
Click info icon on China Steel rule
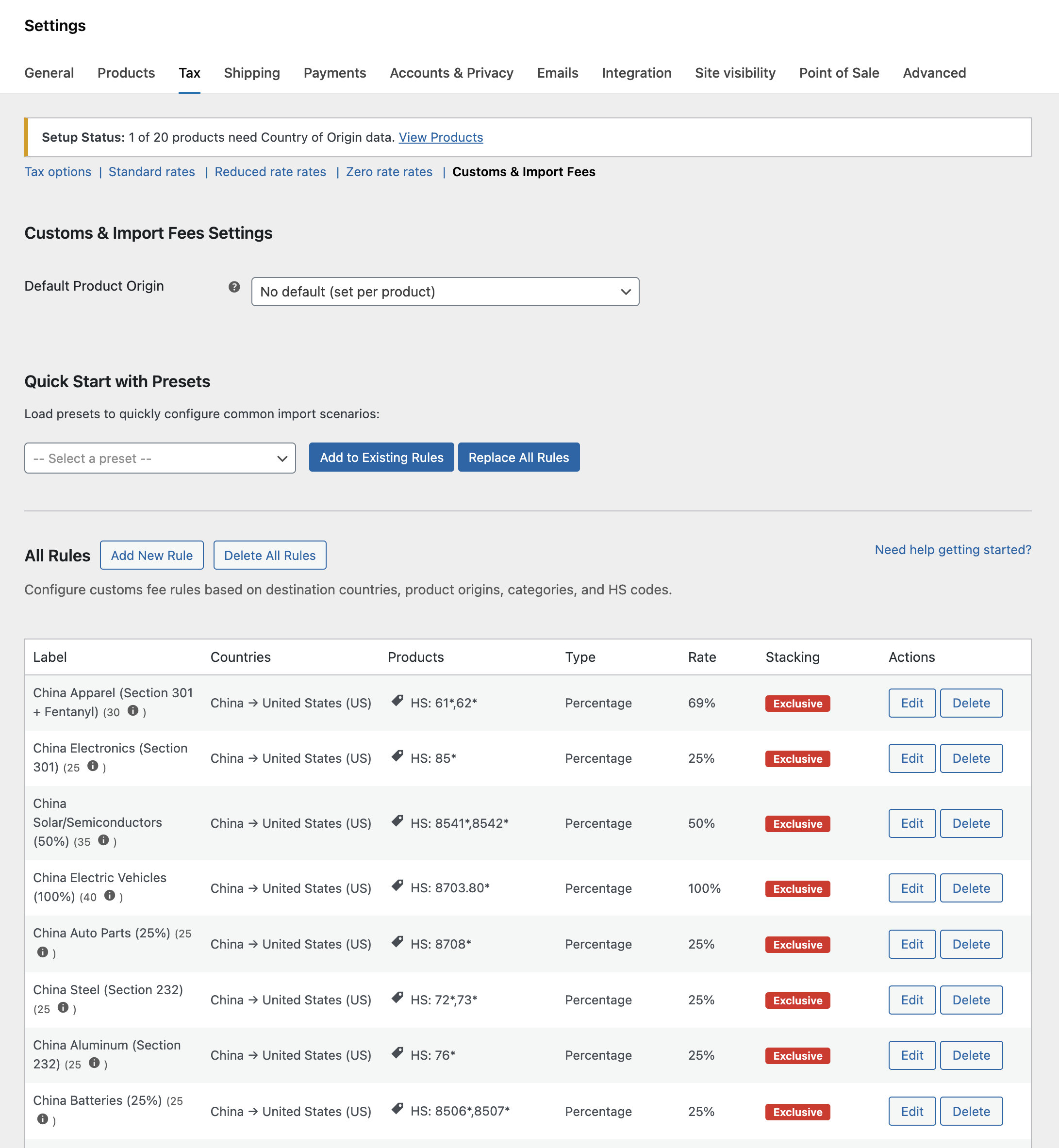click(64, 1008)
